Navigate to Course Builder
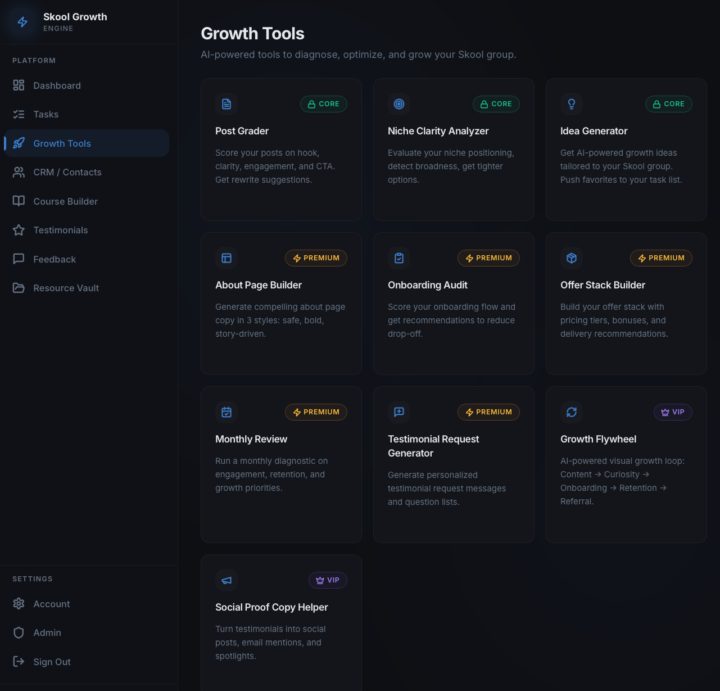The image size is (720, 691). coord(86,201)
